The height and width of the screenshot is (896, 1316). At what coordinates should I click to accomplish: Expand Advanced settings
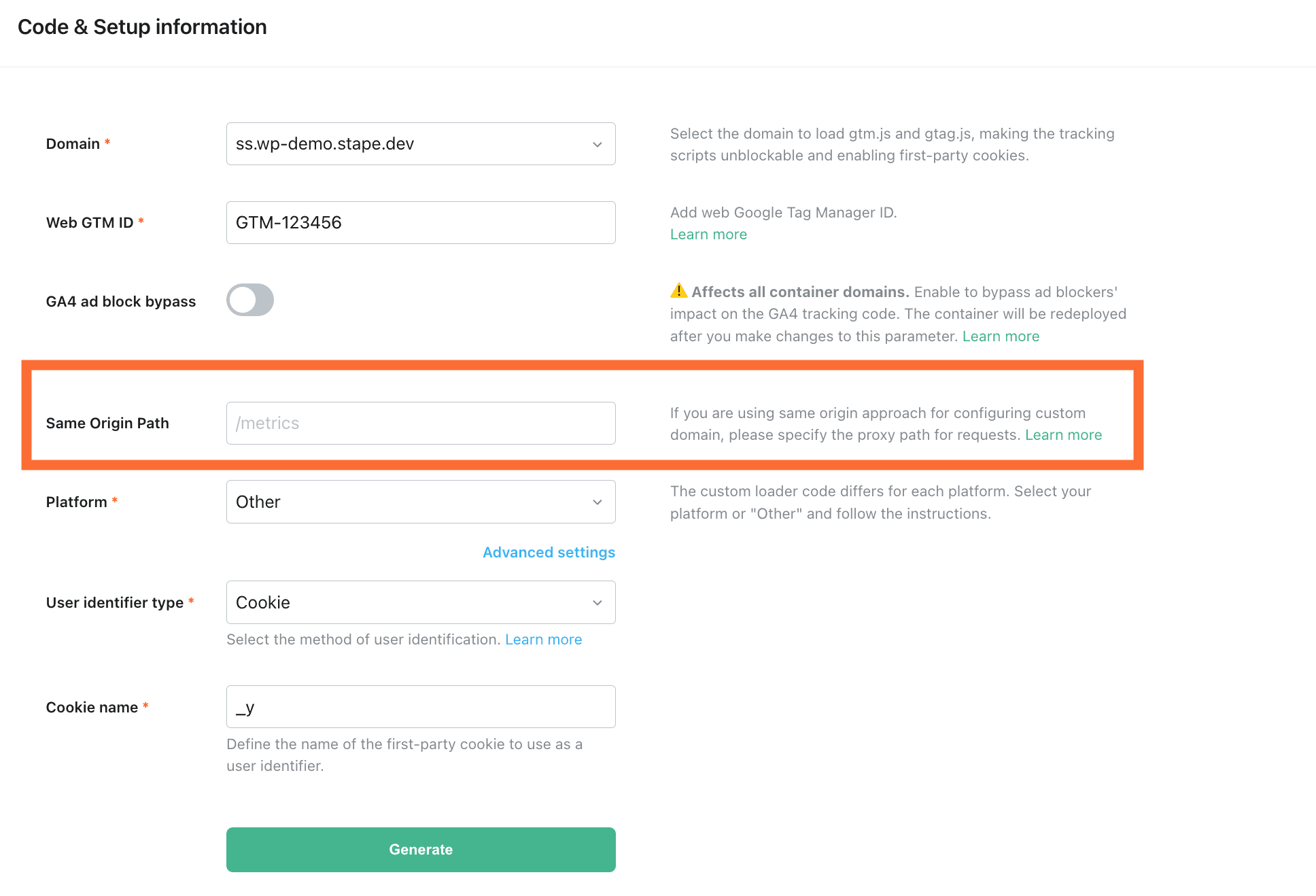(549, 551)
